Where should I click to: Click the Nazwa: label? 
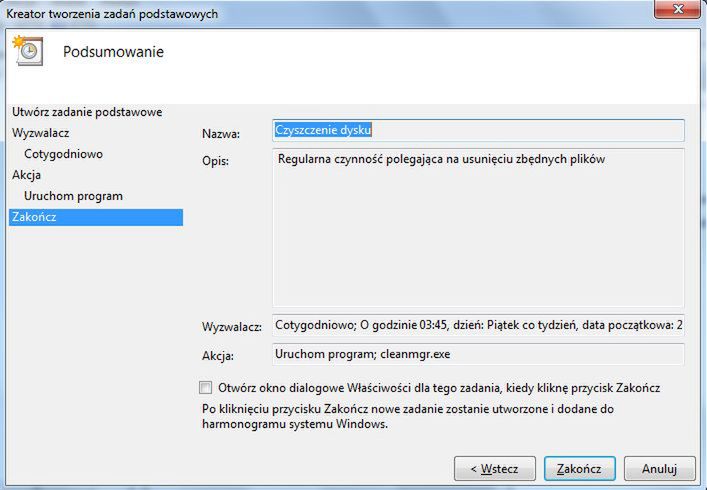pyautogui.click(x=221, y=134)
